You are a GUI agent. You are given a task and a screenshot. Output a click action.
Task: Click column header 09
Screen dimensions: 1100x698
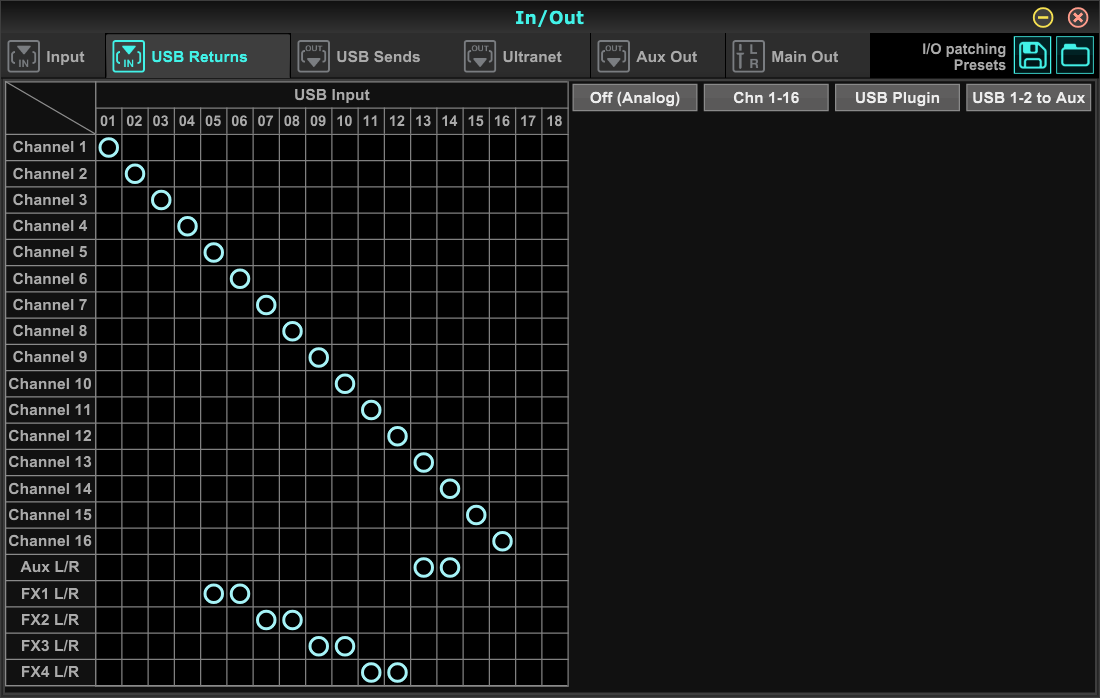[318, 121]
